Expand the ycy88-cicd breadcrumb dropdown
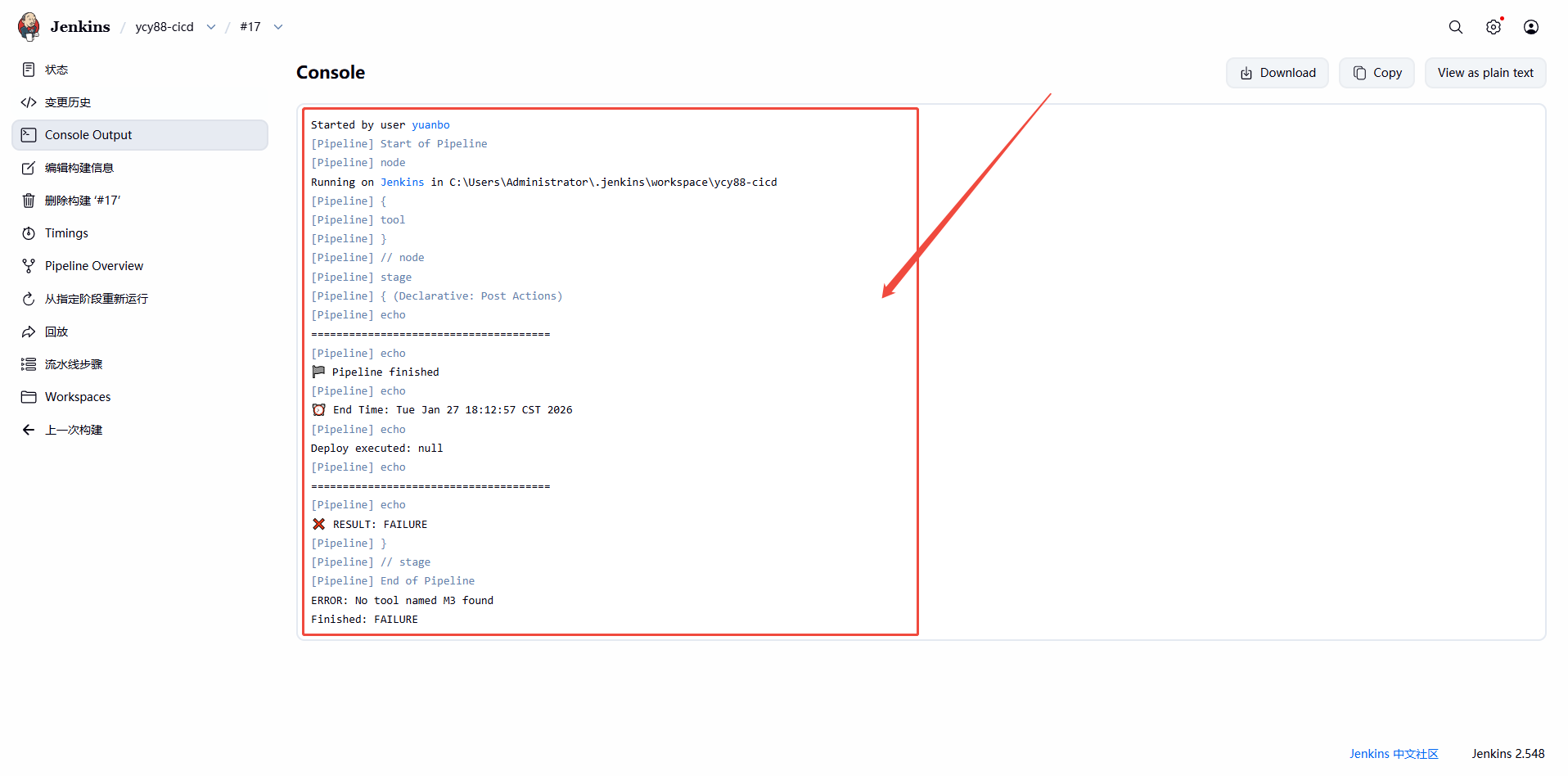The height and width of the screenshot is (776, 1568). [x=211, y=27]
